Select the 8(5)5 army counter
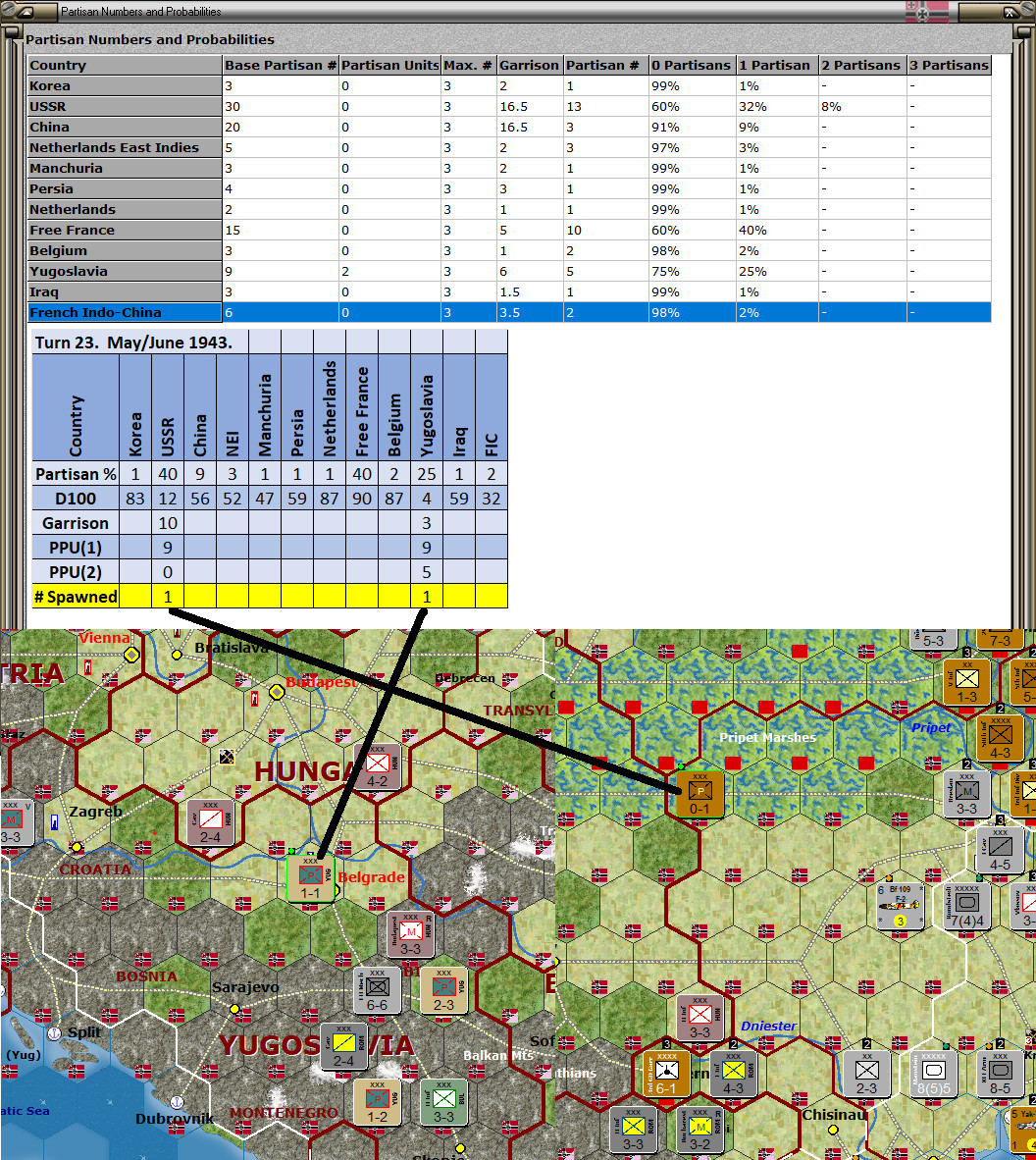This screenshot has height=1160, width=1036. pyautogui.click(x=933, y=1075)
